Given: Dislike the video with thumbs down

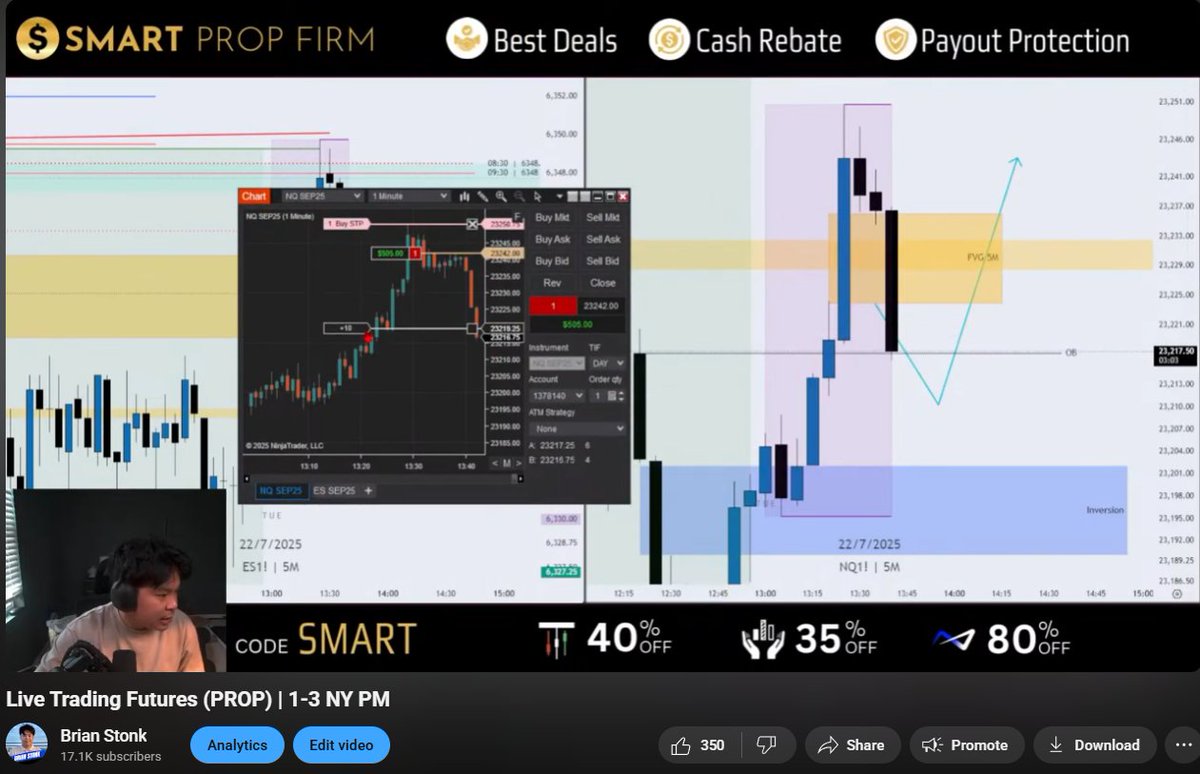Looking at the screenshot, I should (766, 745).
